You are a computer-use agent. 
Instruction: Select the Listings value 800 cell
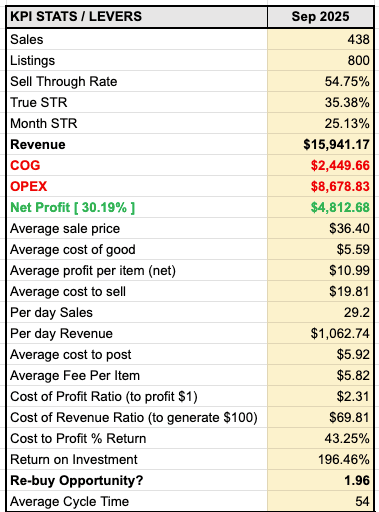[320, 60]
